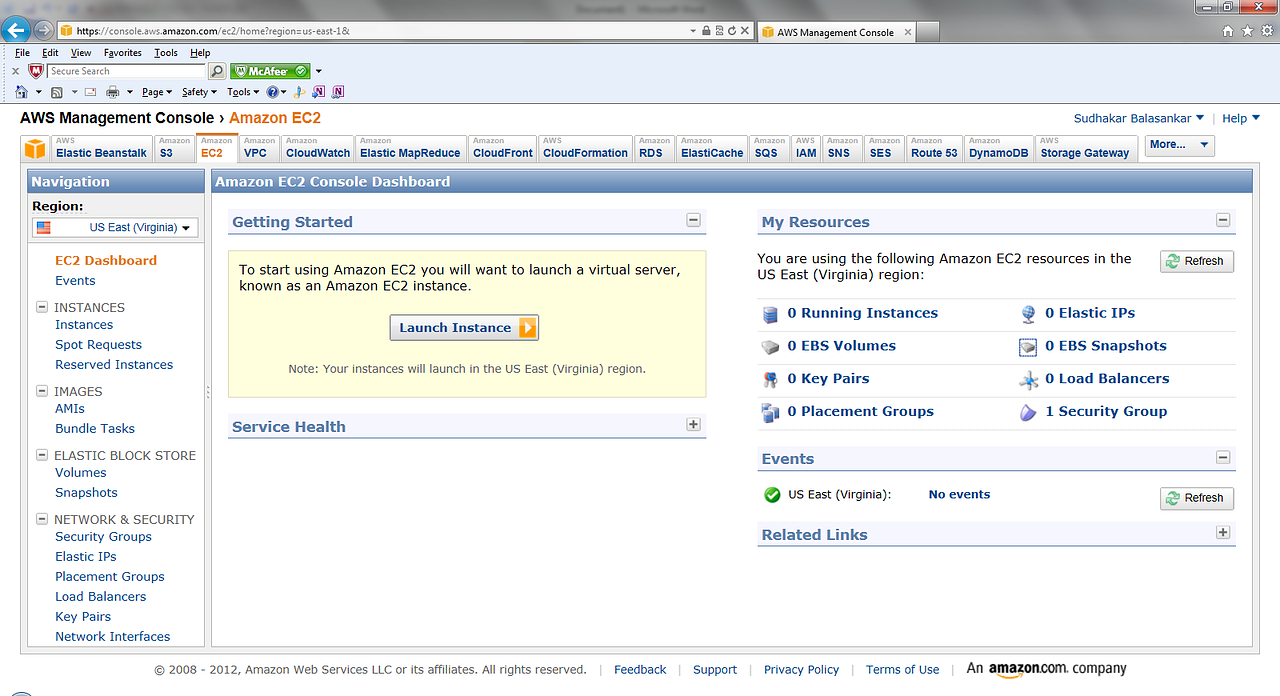
Task: Open the Safety command bar menu
Action: [x=199, y=92]
